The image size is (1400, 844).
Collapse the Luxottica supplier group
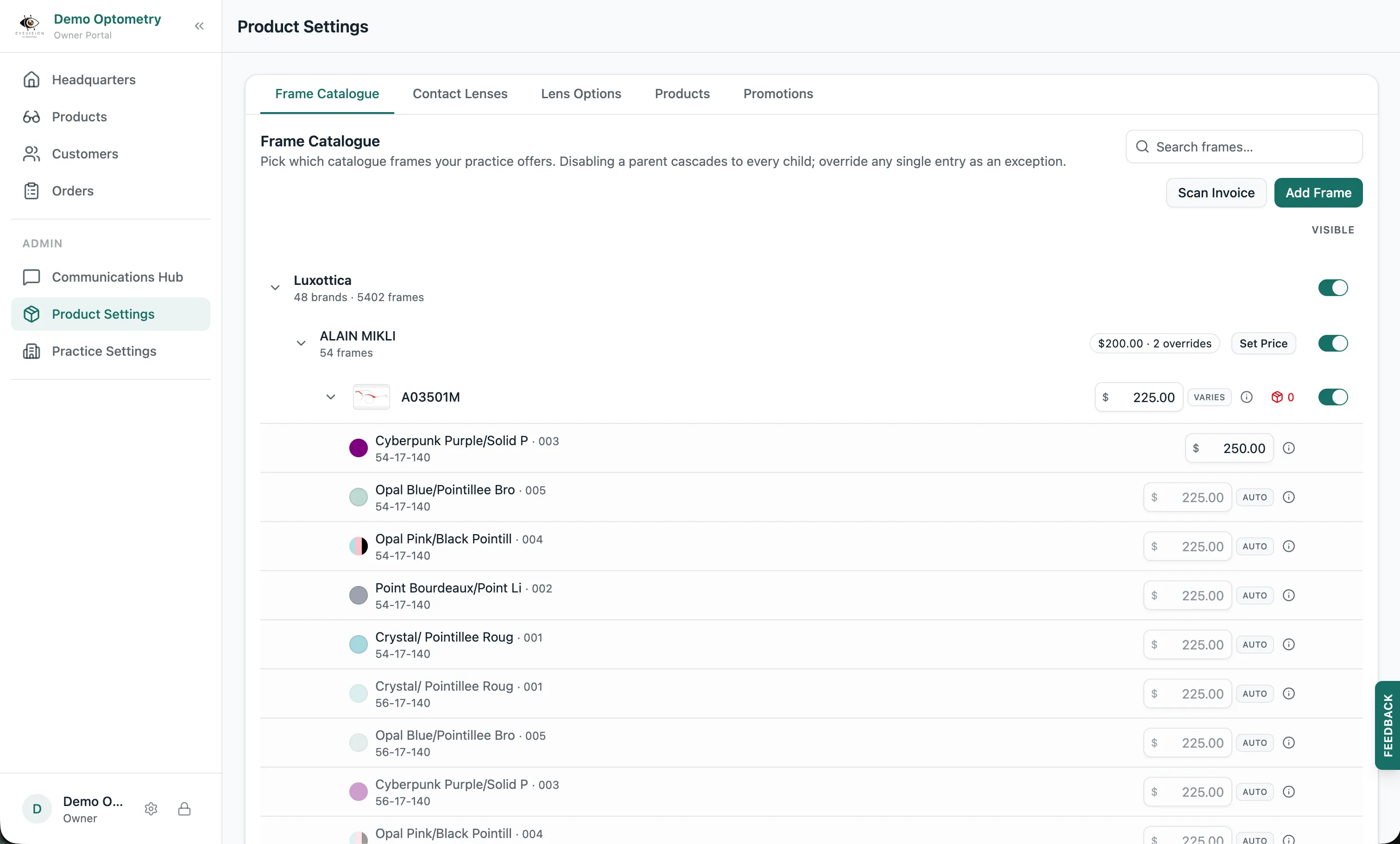[x=275, y=288]
